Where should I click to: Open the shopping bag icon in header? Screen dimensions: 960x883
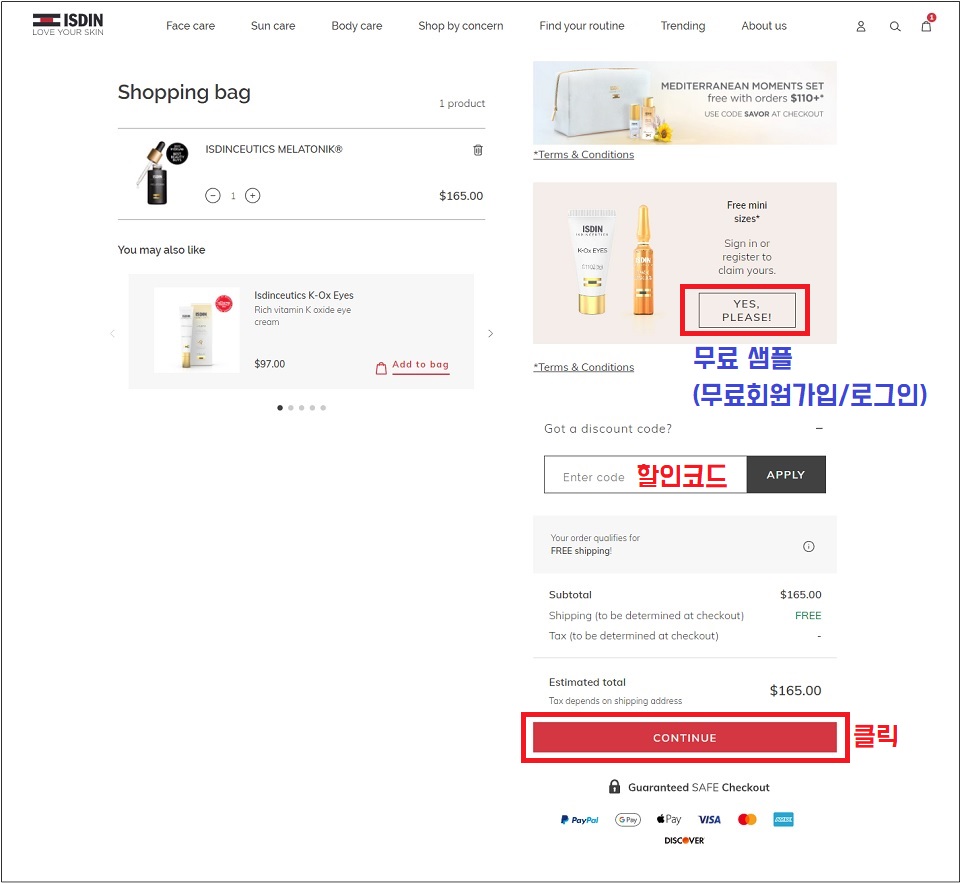[x=927, y=25]
